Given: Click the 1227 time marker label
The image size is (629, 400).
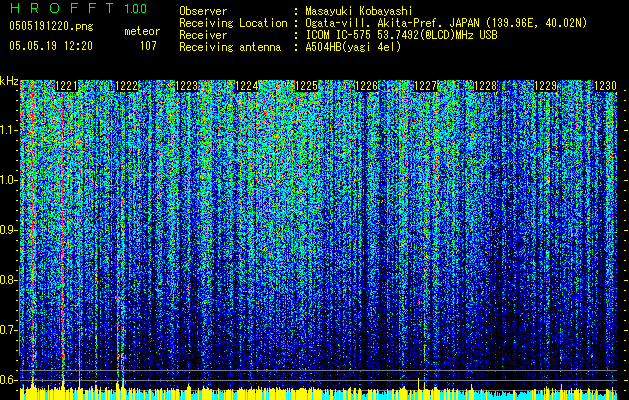Looking at the screenshot, I should pyautogui.click(x=425, y=86).
